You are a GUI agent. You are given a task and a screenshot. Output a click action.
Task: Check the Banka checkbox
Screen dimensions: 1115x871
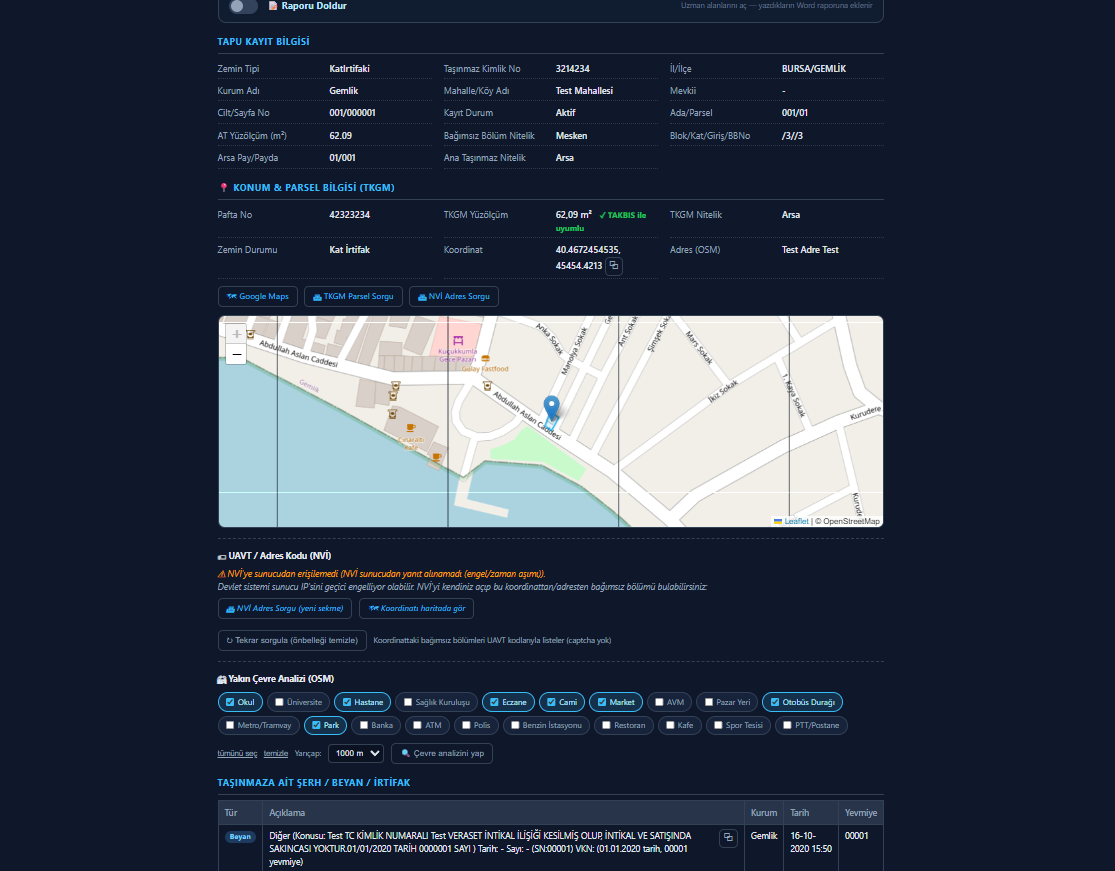(x=364, y=726)
